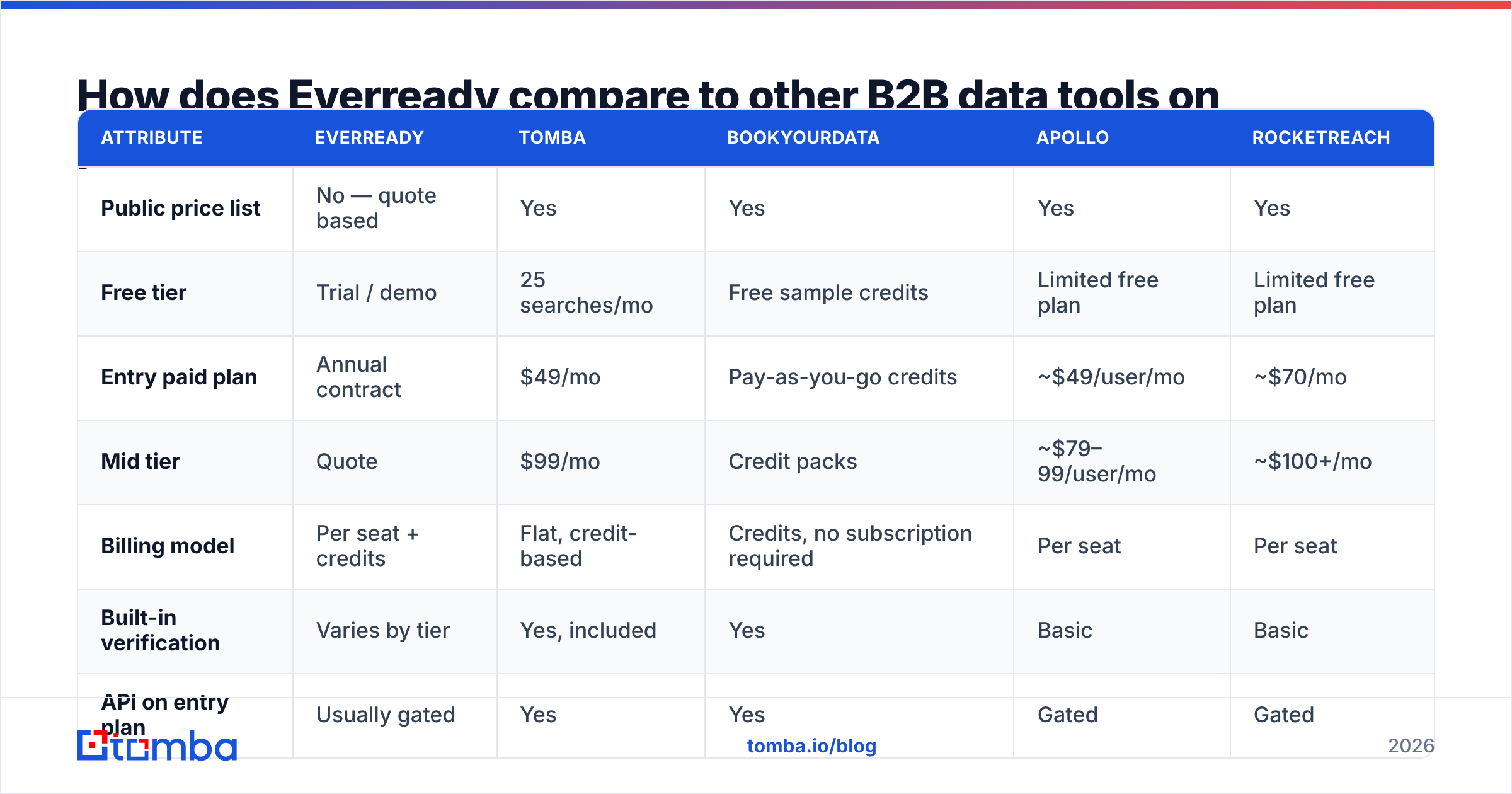Click the 'How does Everready compare' heading

pyautogui.click(x=648, y=95)
